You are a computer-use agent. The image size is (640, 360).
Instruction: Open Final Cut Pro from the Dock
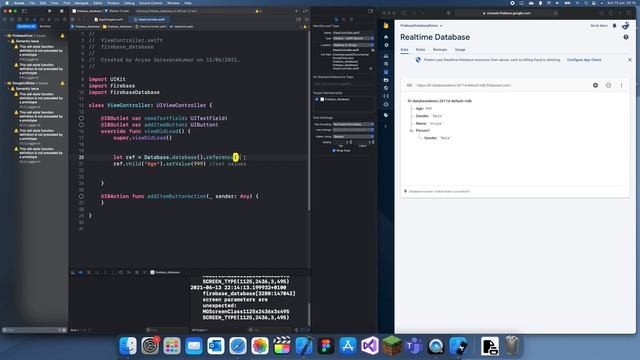point(282,346)
